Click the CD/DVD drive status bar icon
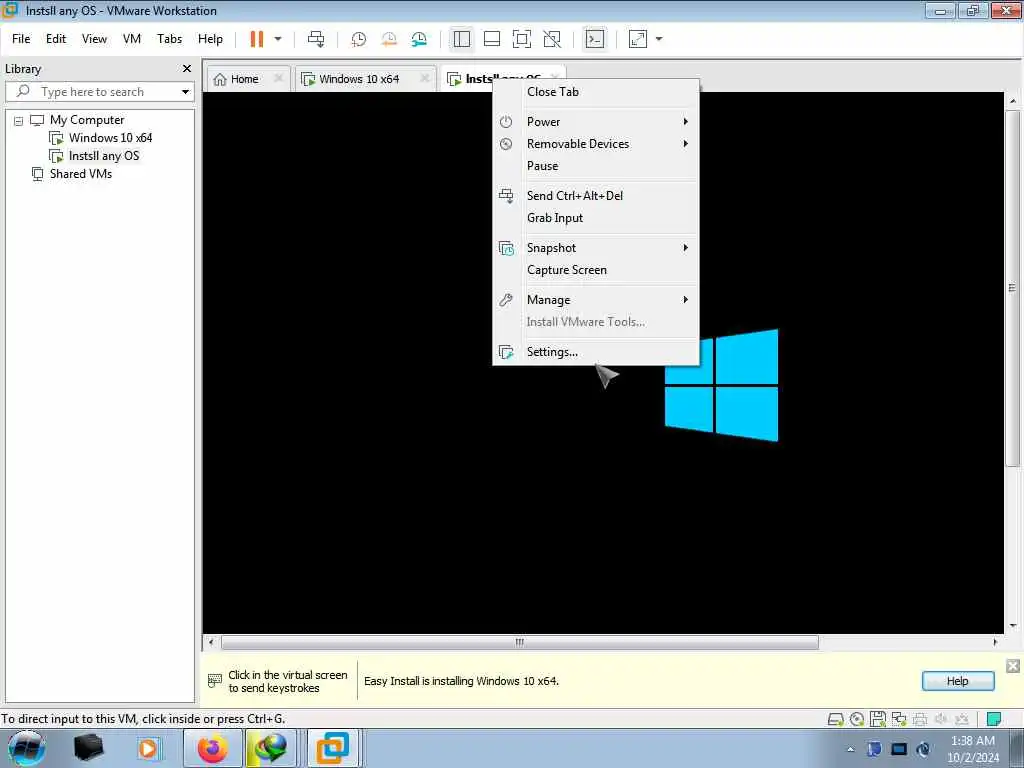Screen dimensions: 1024x768 click(x=857, y=720)
